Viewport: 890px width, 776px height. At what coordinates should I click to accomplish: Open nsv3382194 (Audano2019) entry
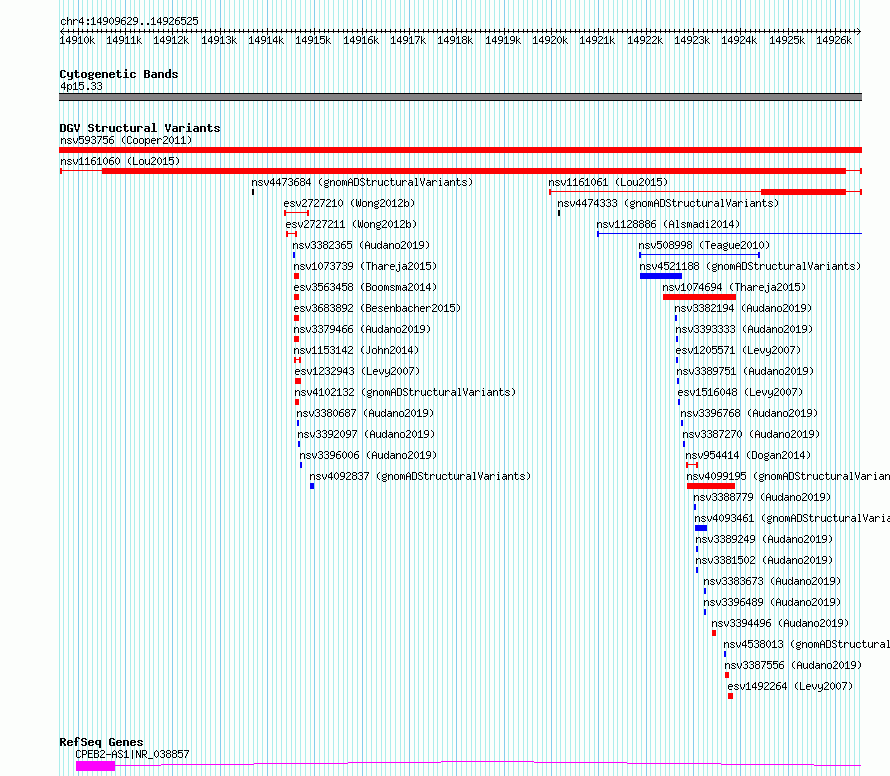(x=743, y=308)
